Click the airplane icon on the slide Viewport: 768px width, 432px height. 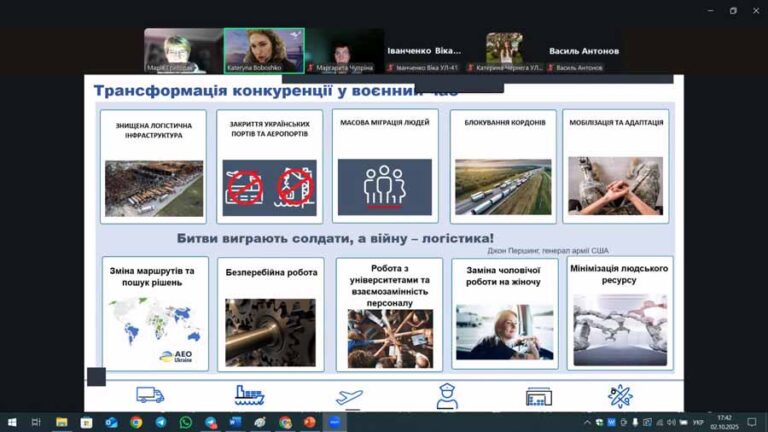tap(349, 396)
